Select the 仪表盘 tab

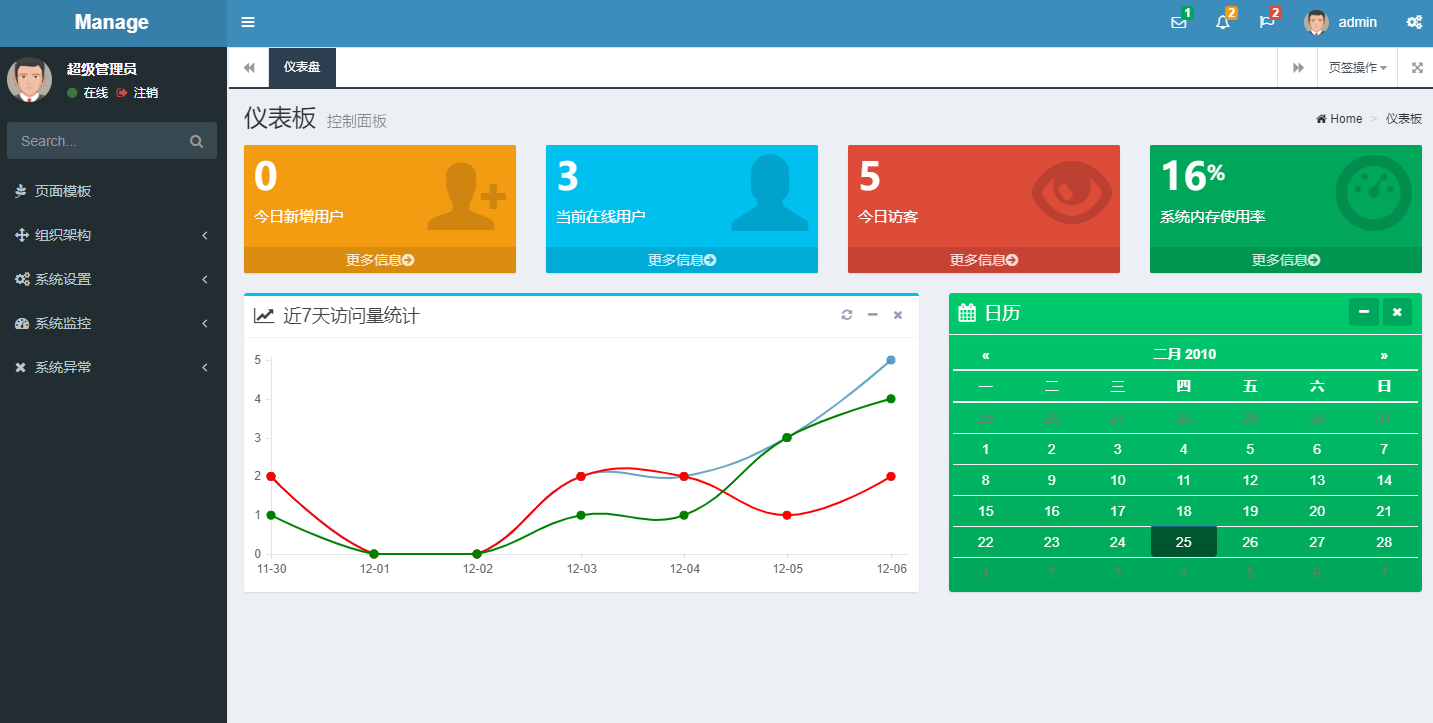tap(302, 67)
